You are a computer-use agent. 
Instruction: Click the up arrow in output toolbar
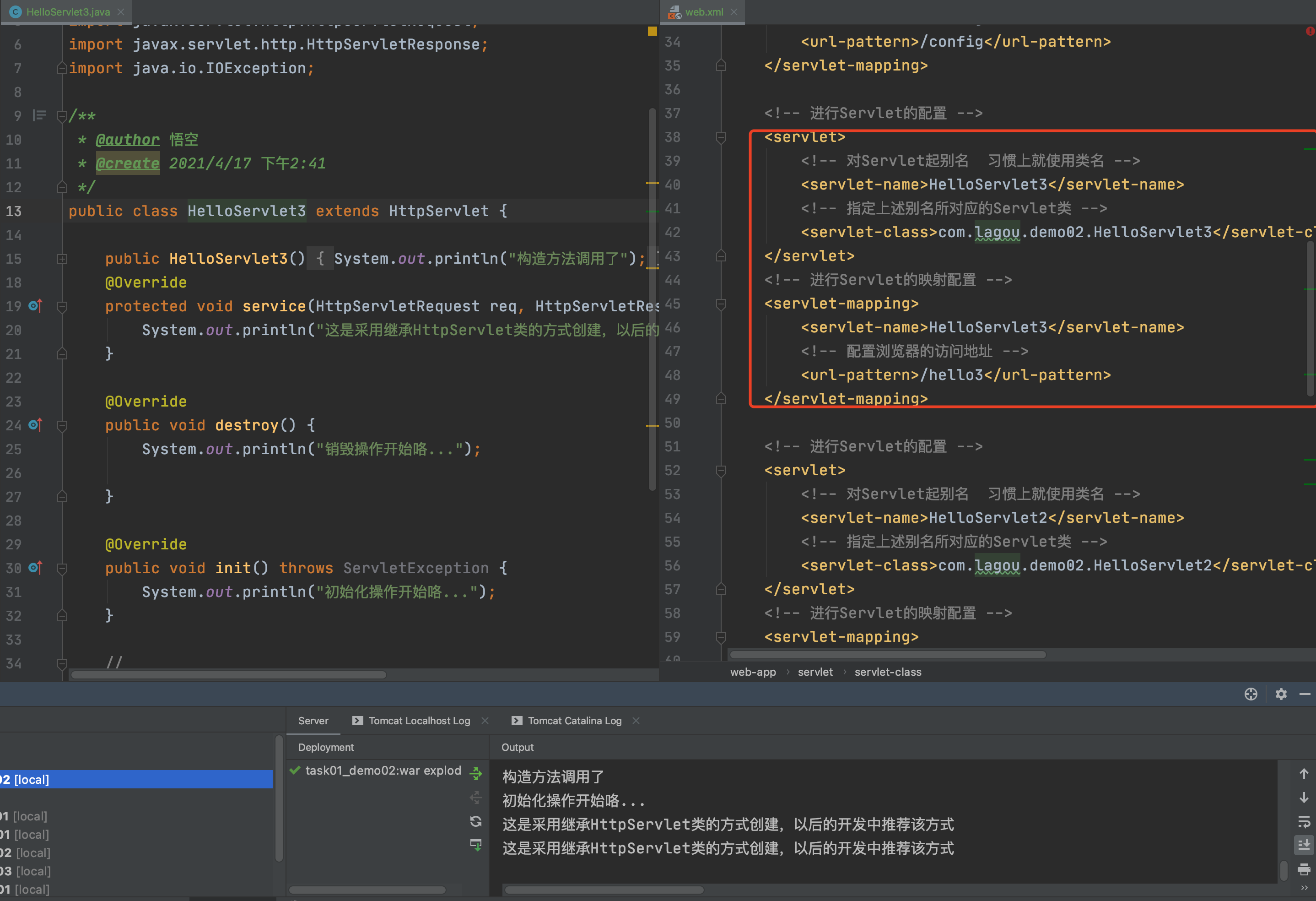click(1304, 774)
